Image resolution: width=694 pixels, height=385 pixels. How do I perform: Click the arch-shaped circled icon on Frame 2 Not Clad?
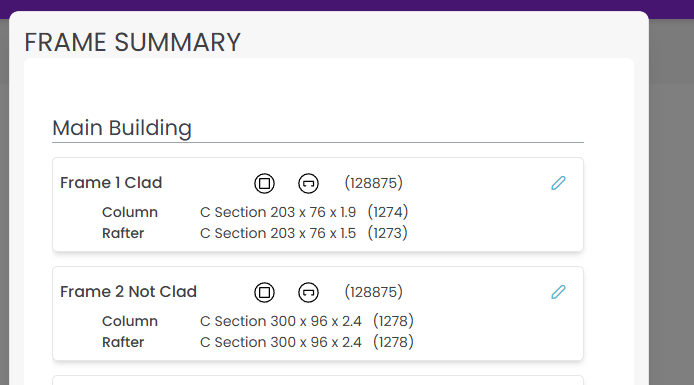pos(308,293)
